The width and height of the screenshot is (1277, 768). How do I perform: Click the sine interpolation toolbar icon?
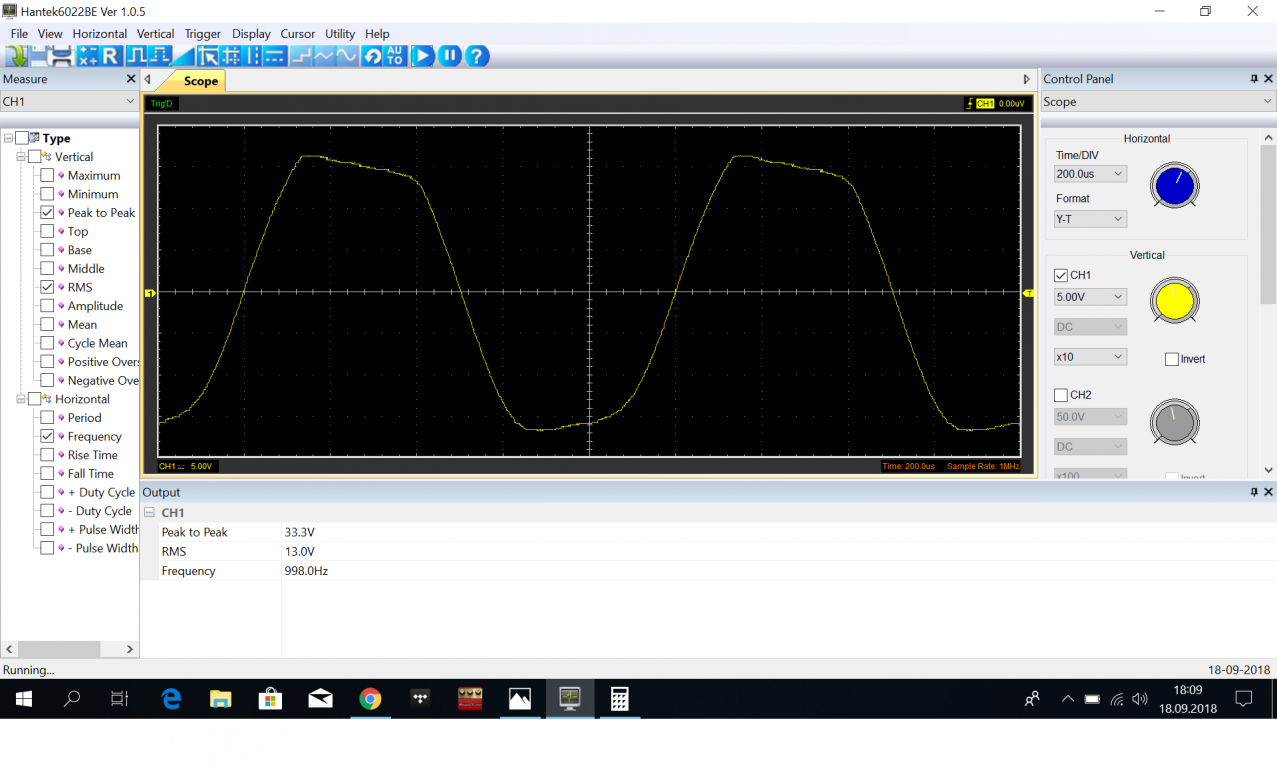347,56
